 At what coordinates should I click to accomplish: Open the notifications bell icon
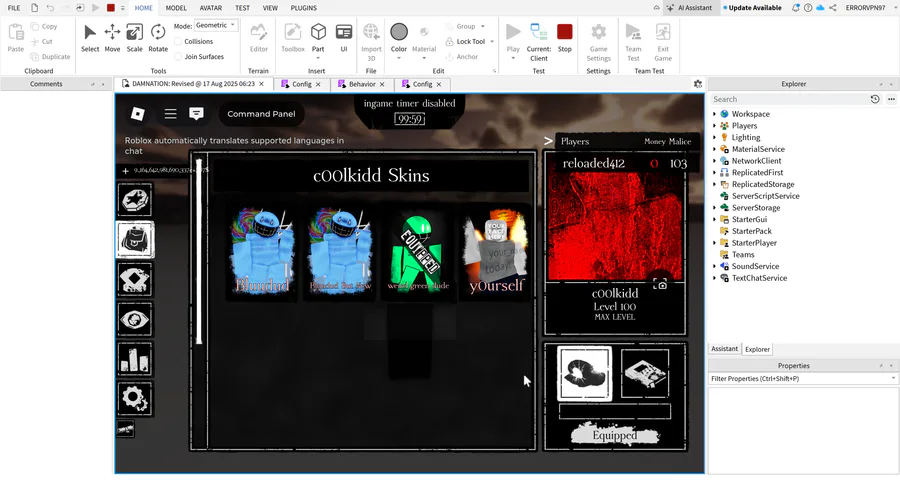click(x=796, y=8)
